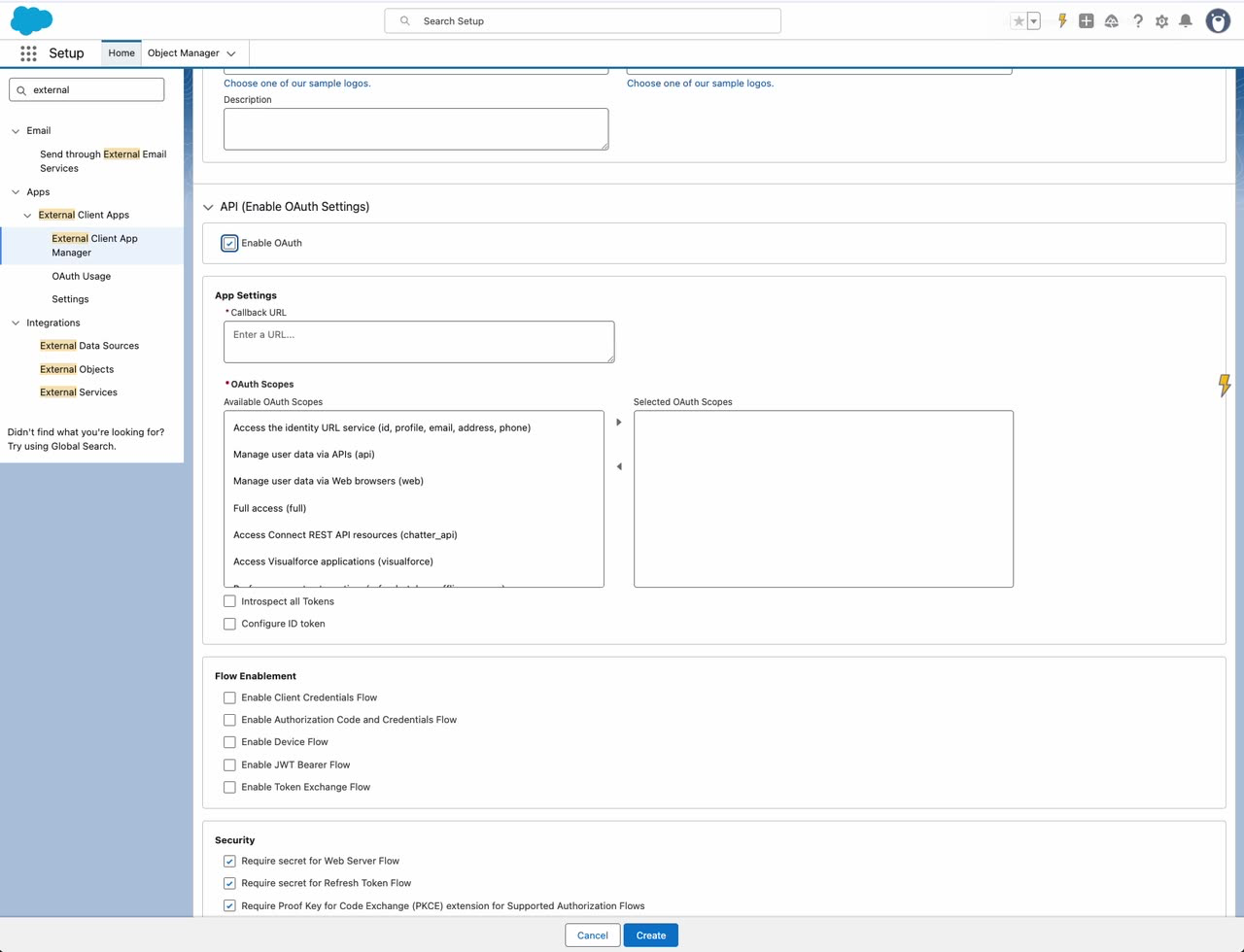The width and height of the screenshot is (1244, 952).
Task: Click the favorites star icon
Action: coord(1019,20)
